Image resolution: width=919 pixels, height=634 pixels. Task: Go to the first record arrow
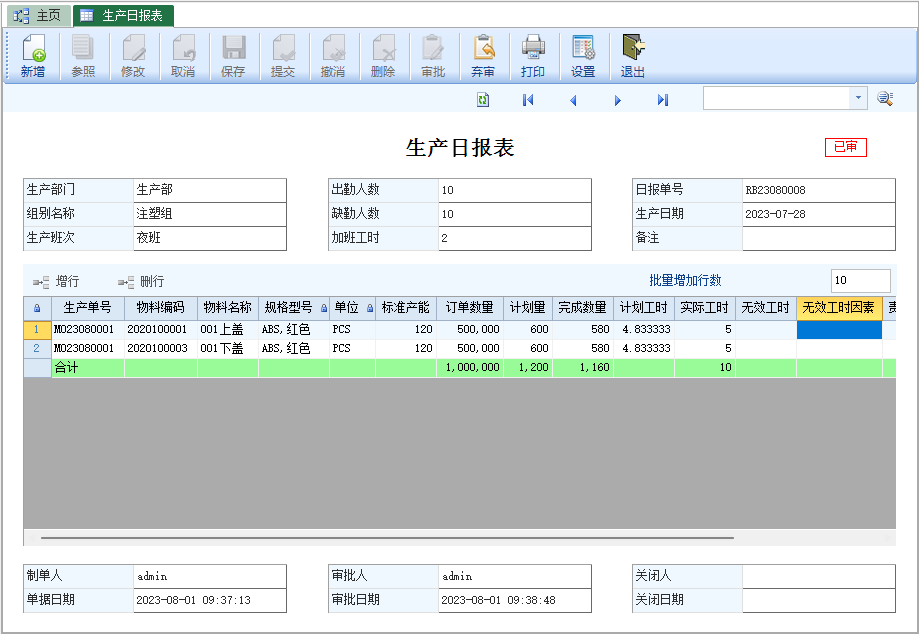[528, 100]
